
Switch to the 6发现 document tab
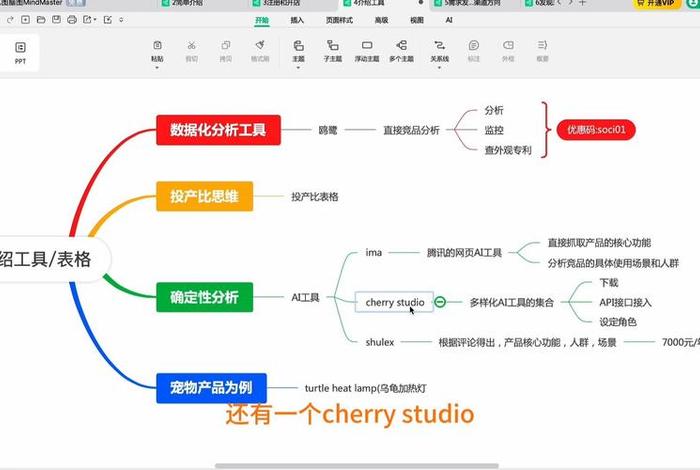click(x=538, y=3)
